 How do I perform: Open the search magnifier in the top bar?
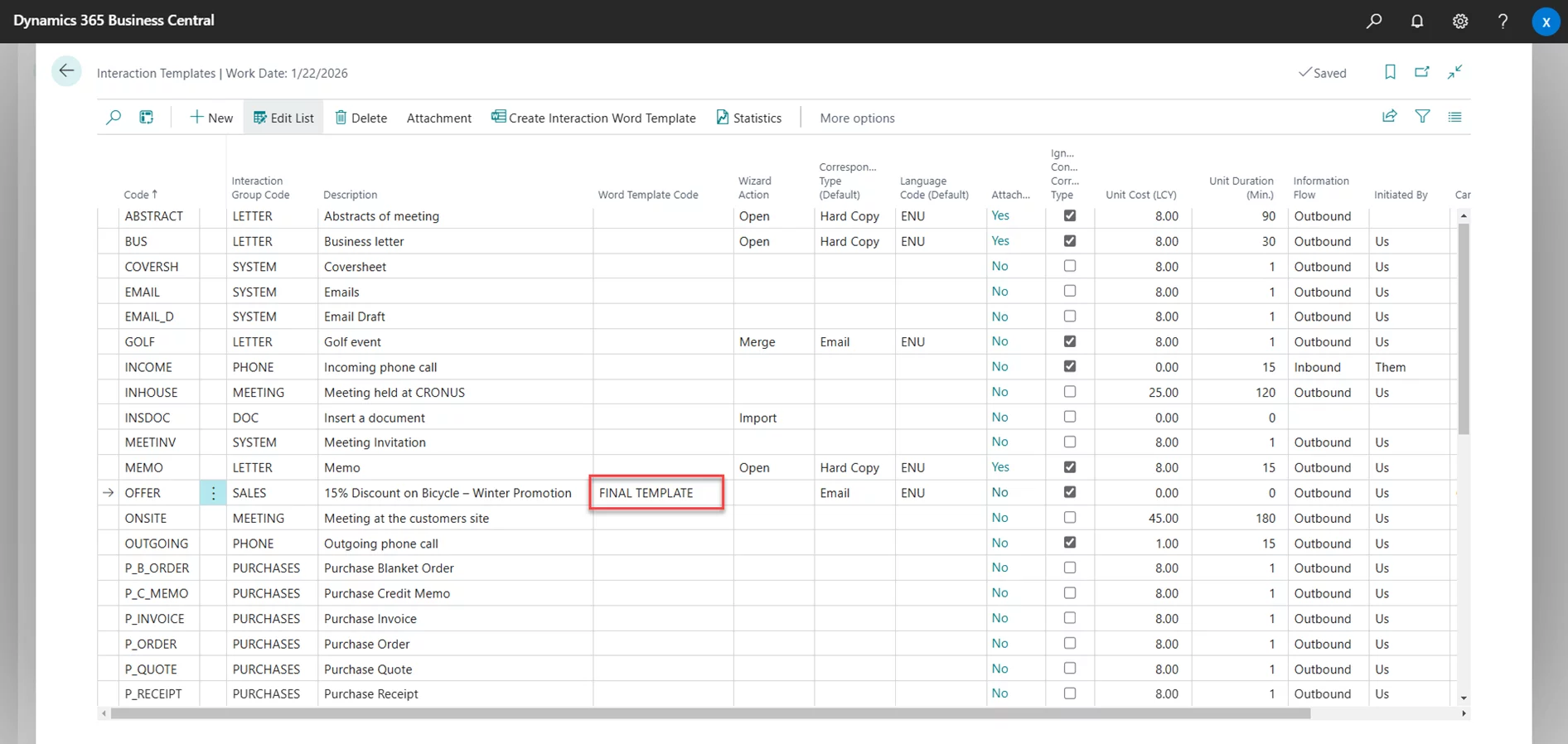point(1374,22)
